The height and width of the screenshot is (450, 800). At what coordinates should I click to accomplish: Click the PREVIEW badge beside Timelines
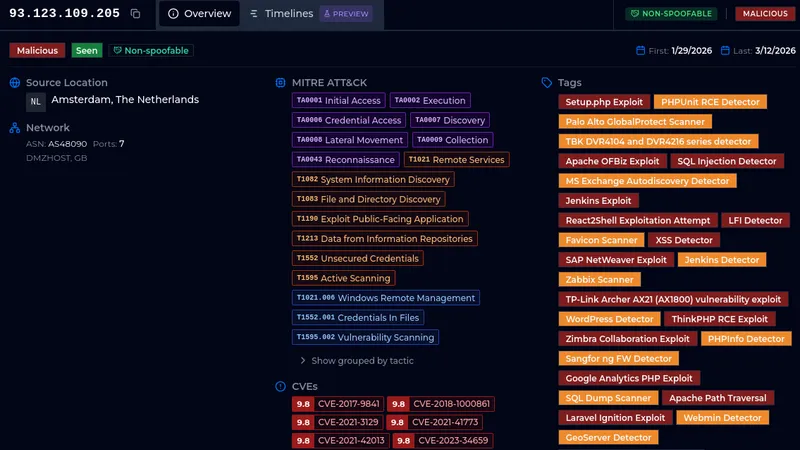pos(346,14)
